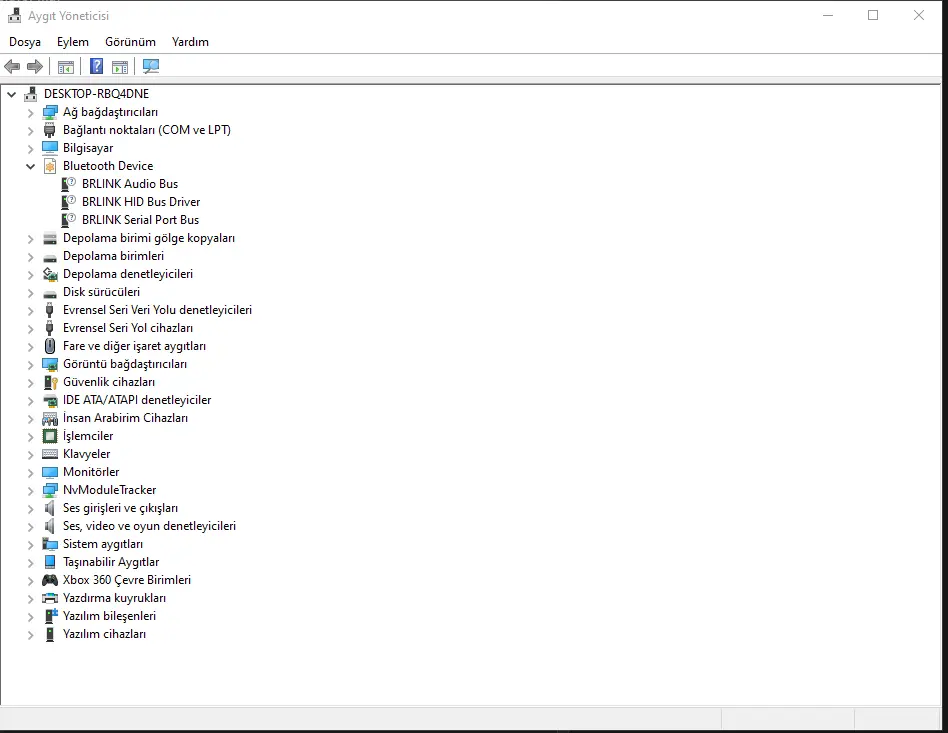This screenshot has width=948, height=733.
Task: Close the Aygıt Yöneticisi window
Action: pyautogui.click(x=919, y=16)
